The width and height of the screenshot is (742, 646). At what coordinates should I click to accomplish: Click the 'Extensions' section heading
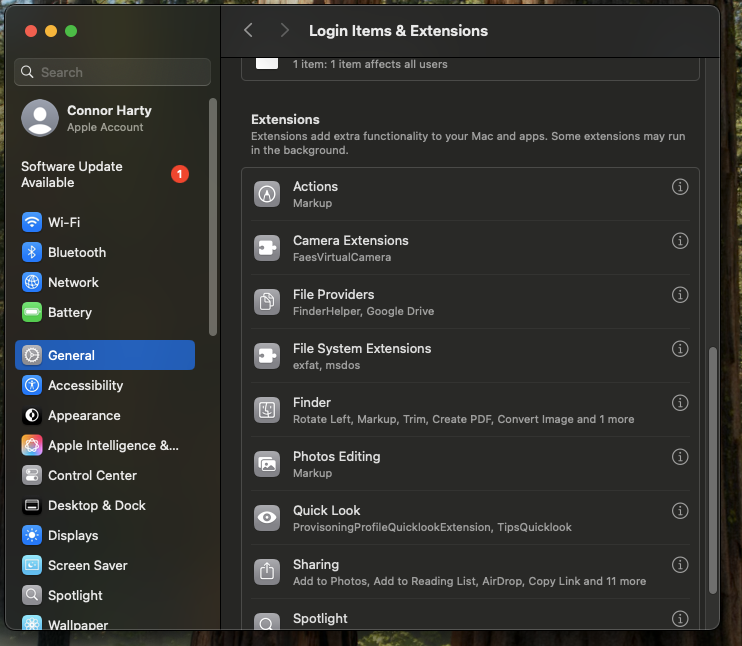(x=285, y=119)
